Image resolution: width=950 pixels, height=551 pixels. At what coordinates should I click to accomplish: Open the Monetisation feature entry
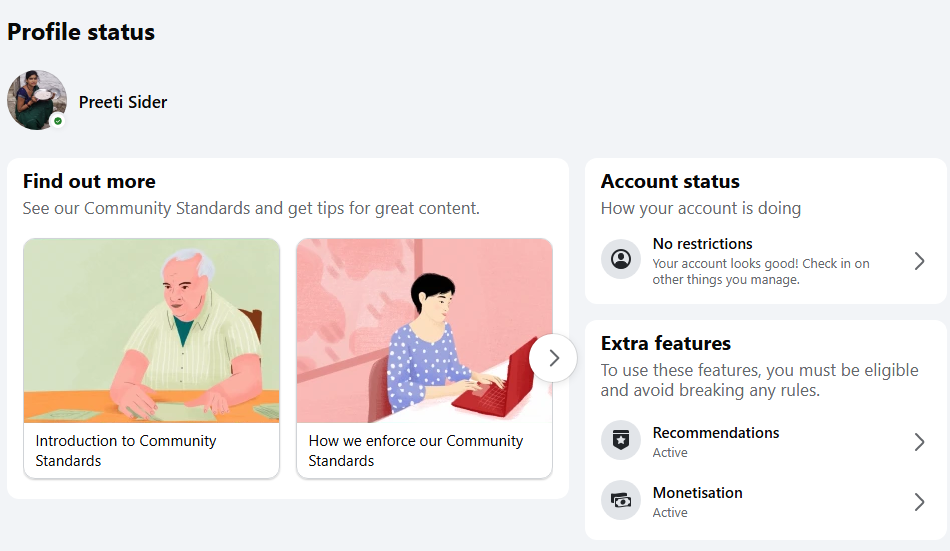pyautogui.click(x=765, y=501)
